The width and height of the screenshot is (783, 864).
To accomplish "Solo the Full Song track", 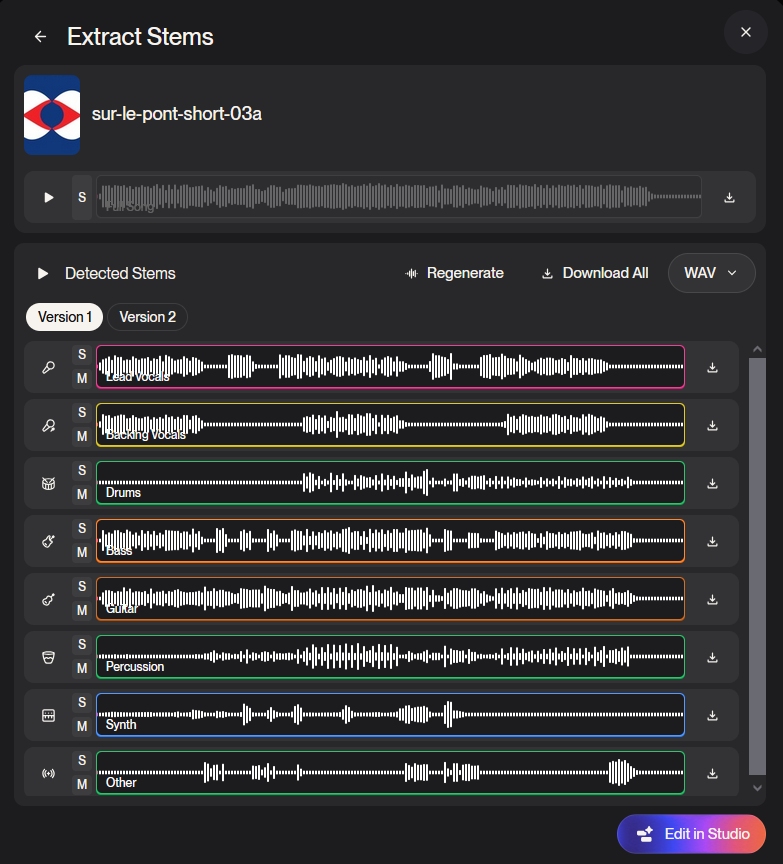I will coord(82,197).
